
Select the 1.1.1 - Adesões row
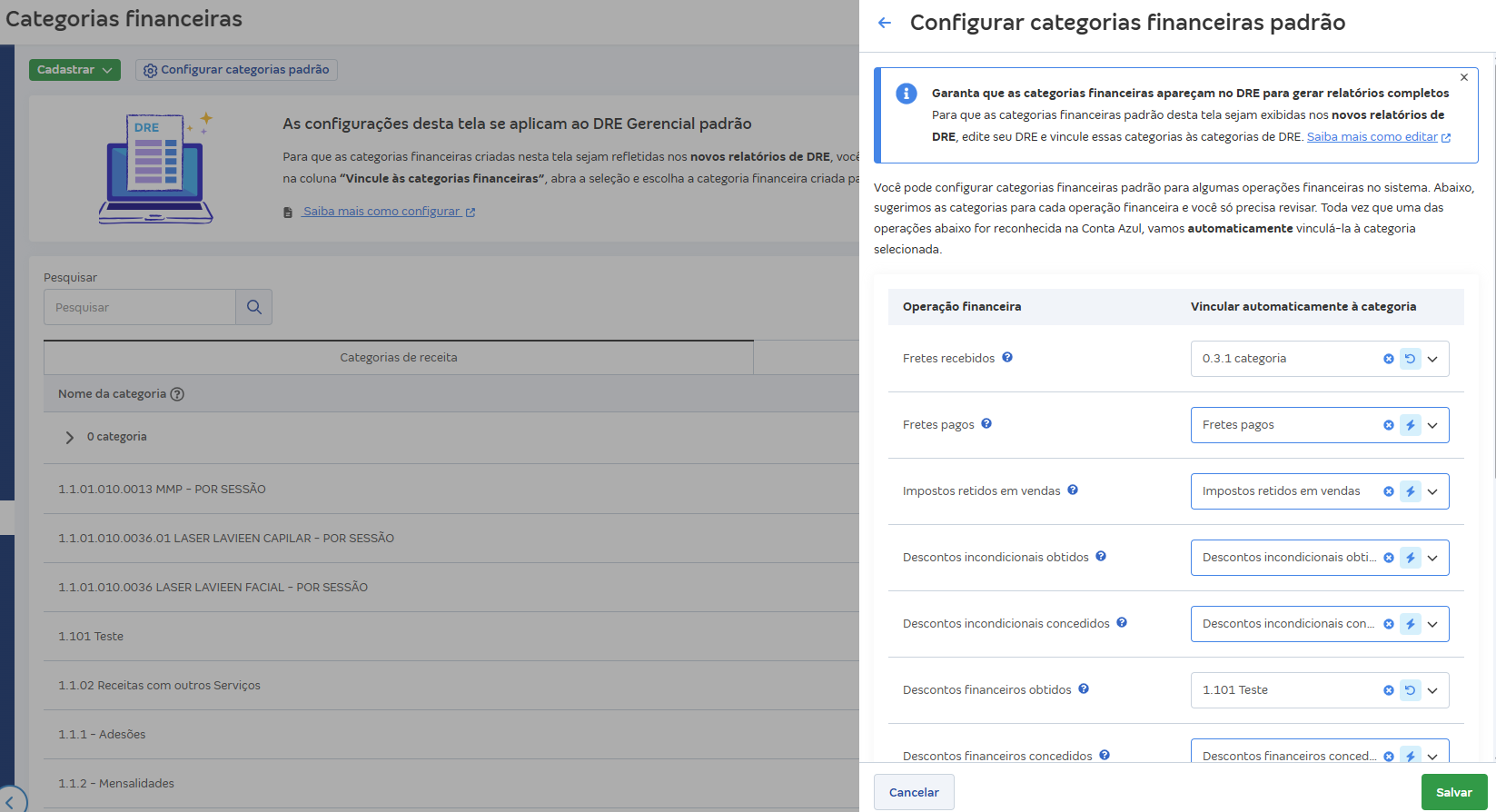[x=451, y=734]
